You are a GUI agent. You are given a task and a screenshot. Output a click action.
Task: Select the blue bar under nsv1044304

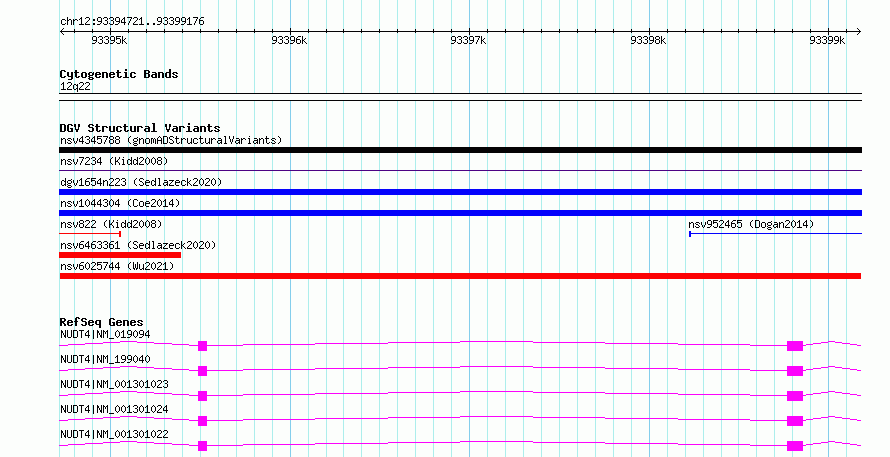tap(460, 213)
